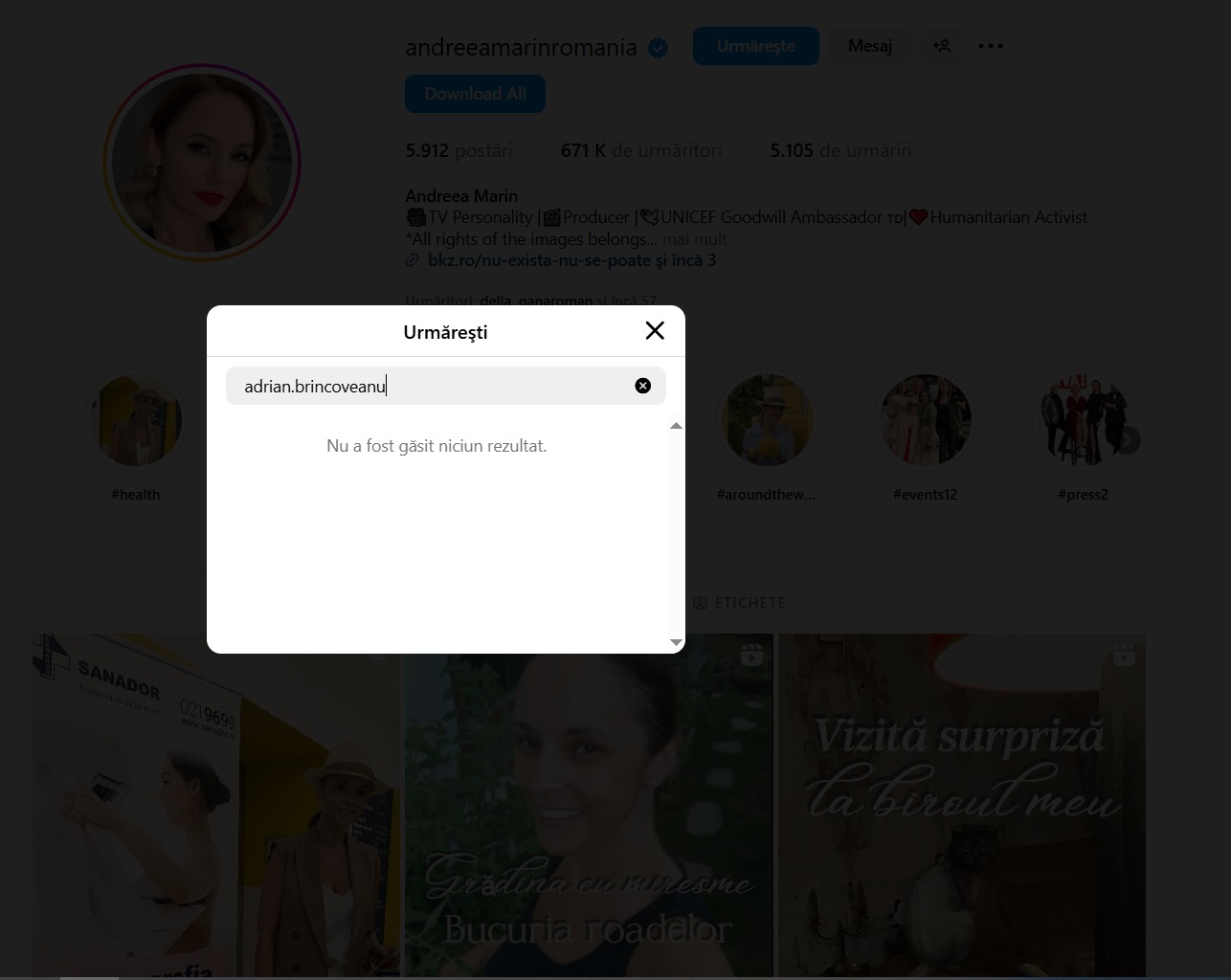Open the three-dot more options menu
The height and width of the screenshot is (980, 1231).
tap(991, 46)
